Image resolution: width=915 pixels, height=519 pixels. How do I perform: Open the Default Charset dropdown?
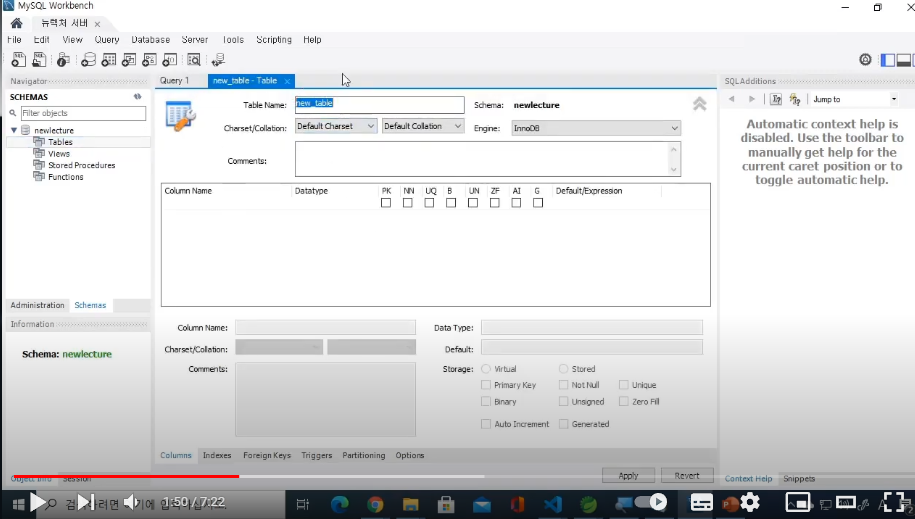point(336,126)
